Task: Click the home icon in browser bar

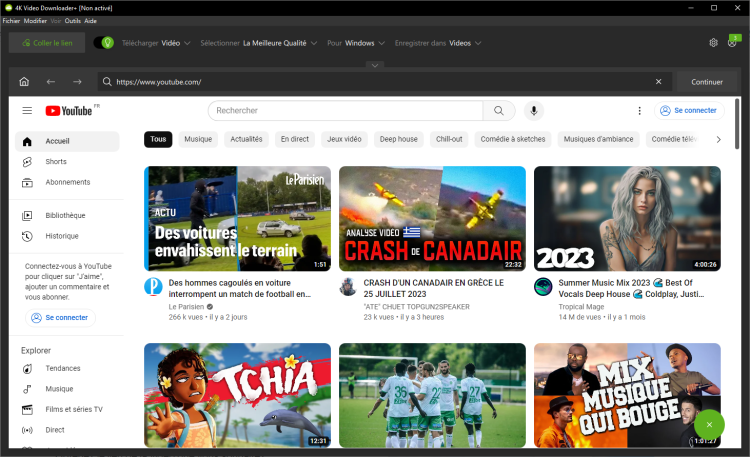Action: [x=24, y=82]
